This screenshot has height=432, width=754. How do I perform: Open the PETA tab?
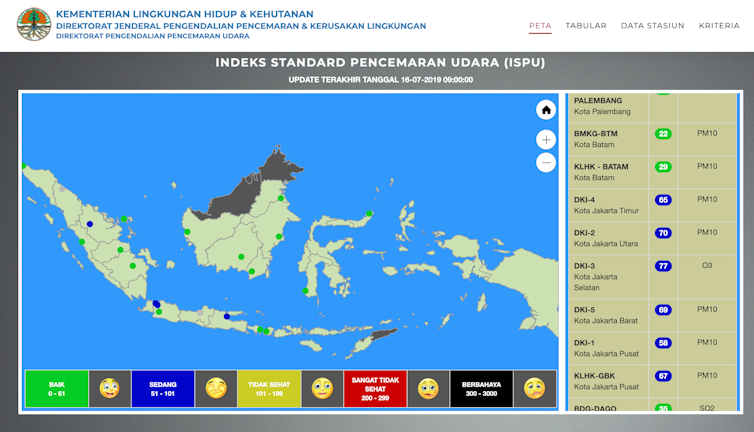[540, 25]
